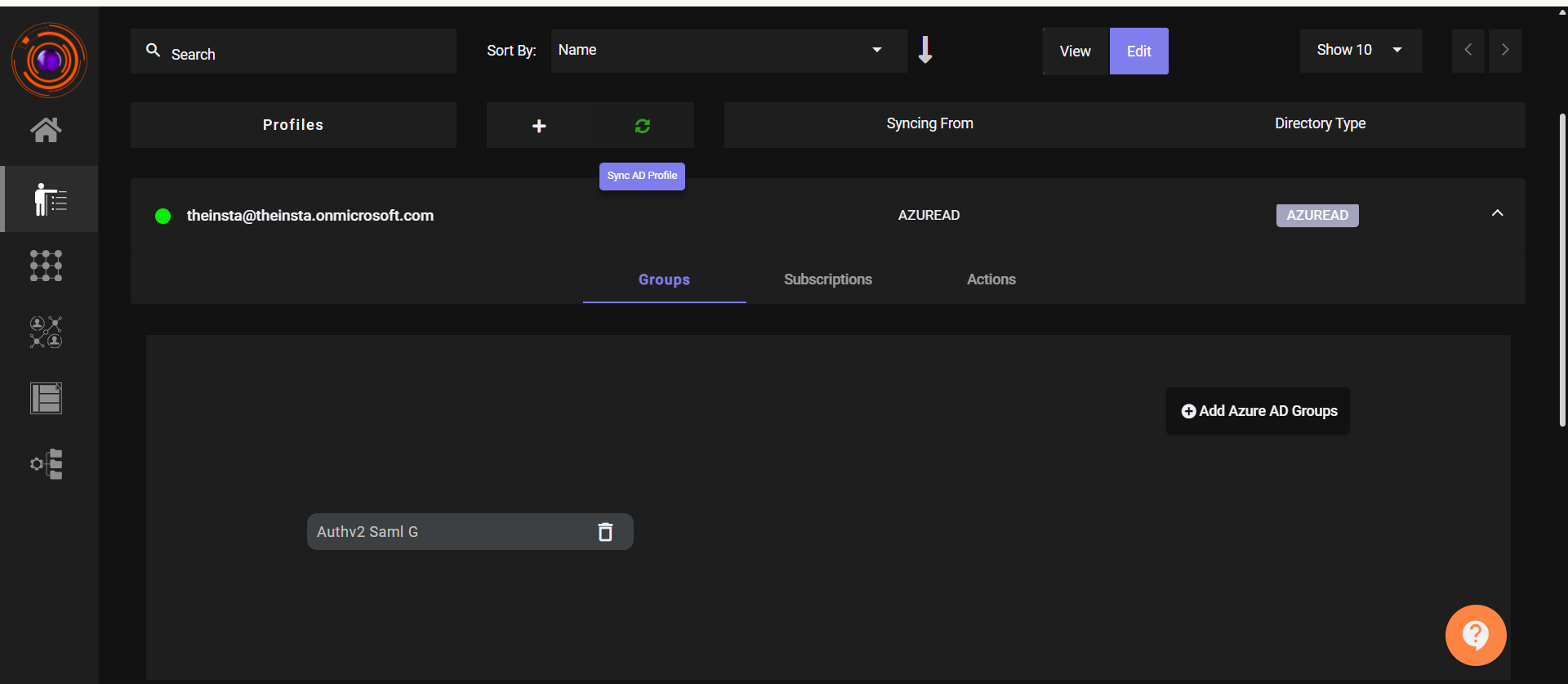Go to previous page arrow
The width and height of the screenshot is (1568, 684).
point(1468,50)
